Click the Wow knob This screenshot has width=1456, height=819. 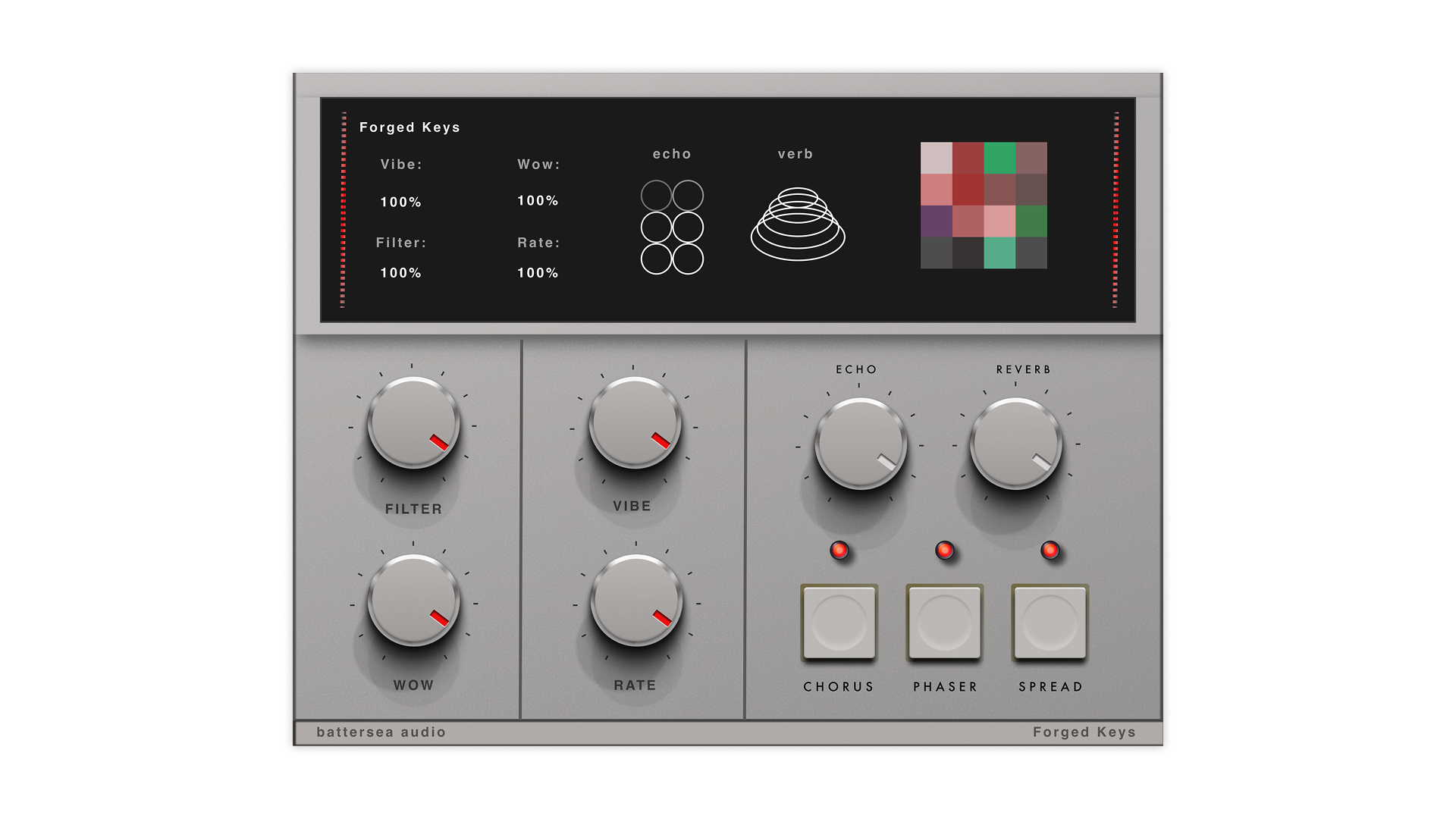(x=413, y=600)
